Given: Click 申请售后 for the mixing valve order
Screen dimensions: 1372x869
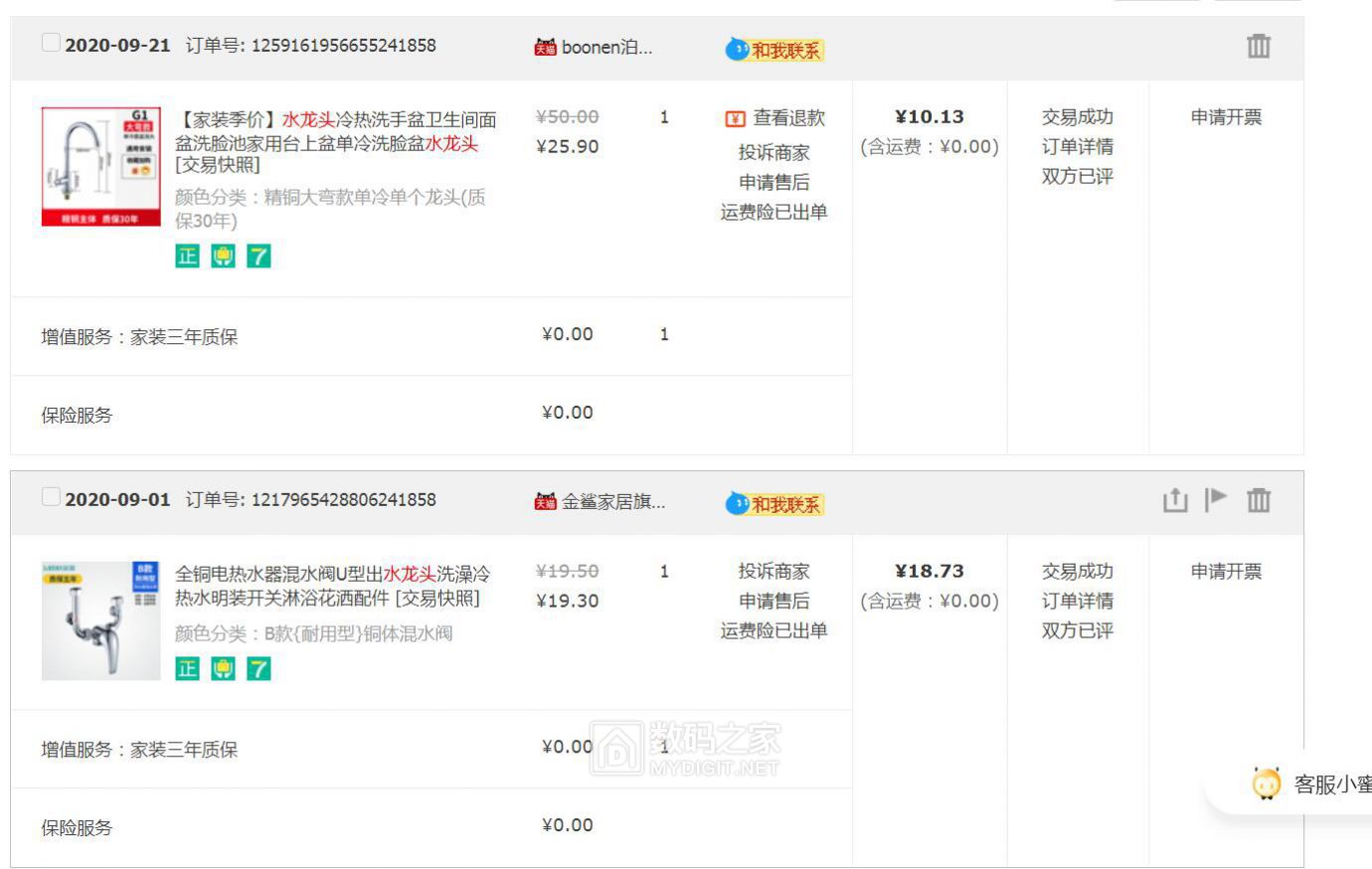Looking at the screenshot, I should (773, 602).
